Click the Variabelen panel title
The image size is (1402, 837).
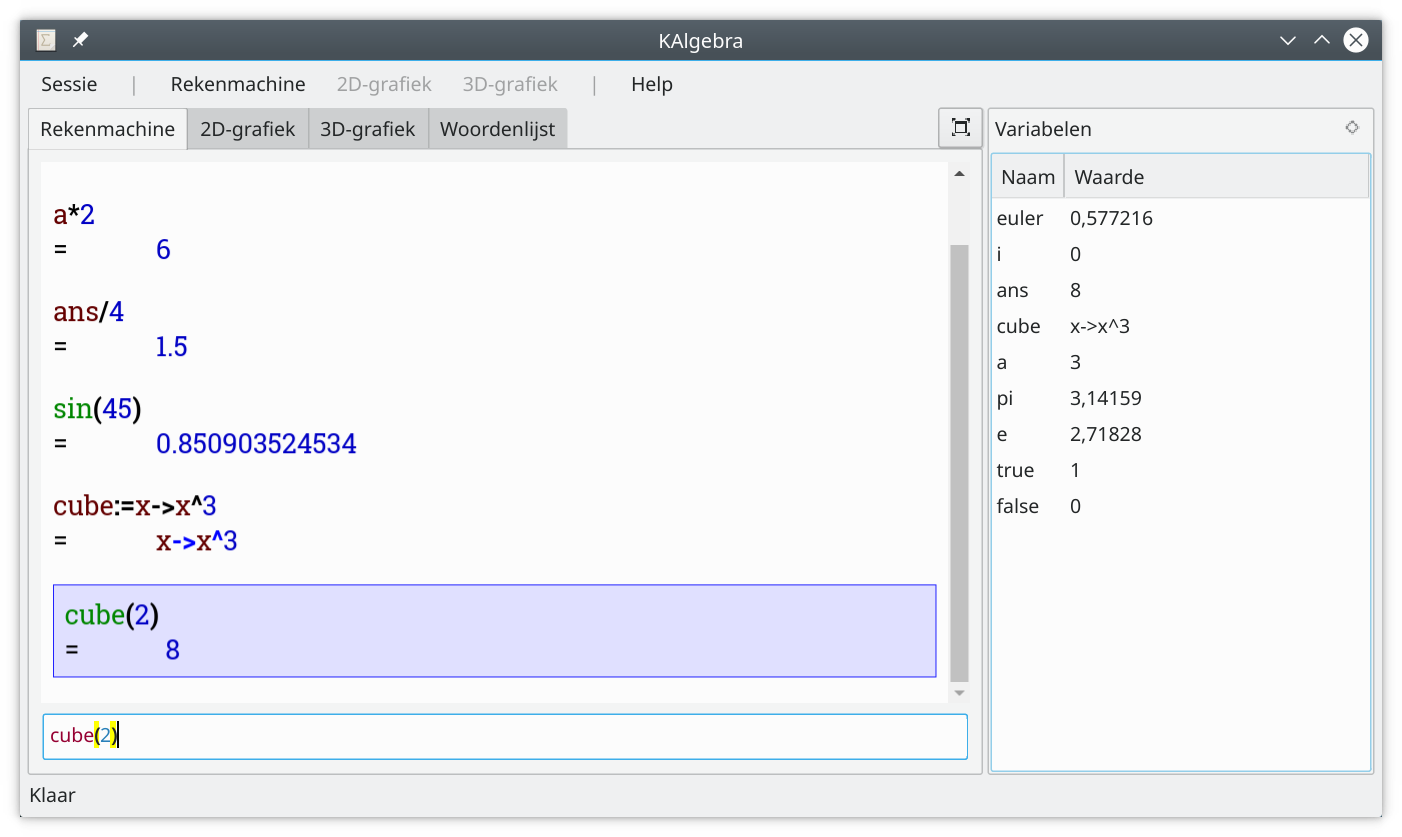point(1043,129)
